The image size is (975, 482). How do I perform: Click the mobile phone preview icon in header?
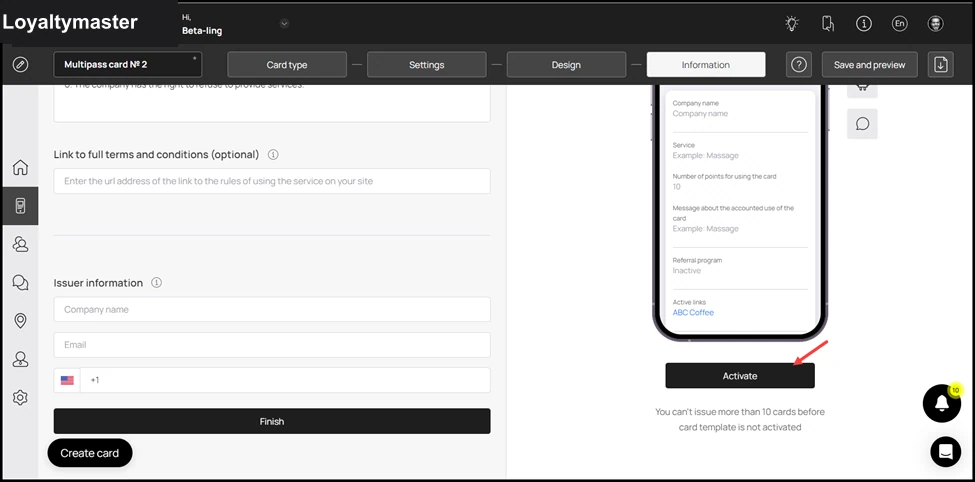[828, 24]
